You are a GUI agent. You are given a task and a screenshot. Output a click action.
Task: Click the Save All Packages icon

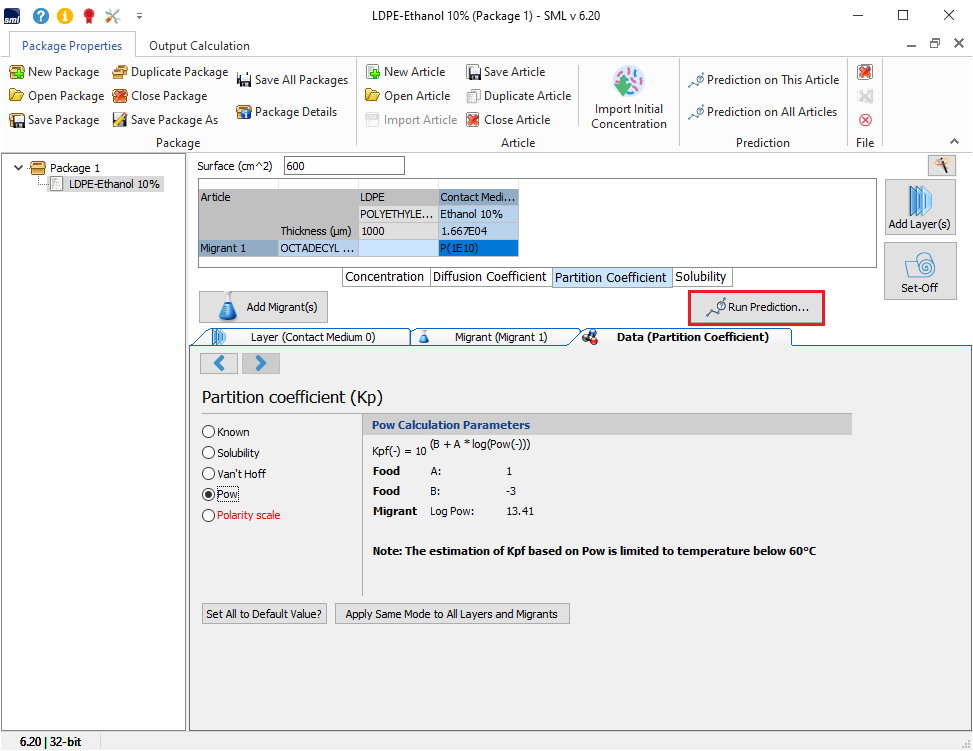point(244,80)
